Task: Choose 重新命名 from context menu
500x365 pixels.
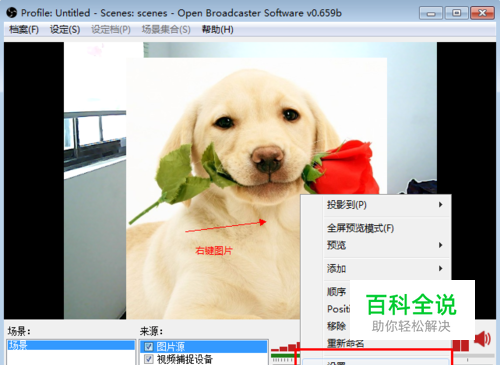Action: pos(345,343)
